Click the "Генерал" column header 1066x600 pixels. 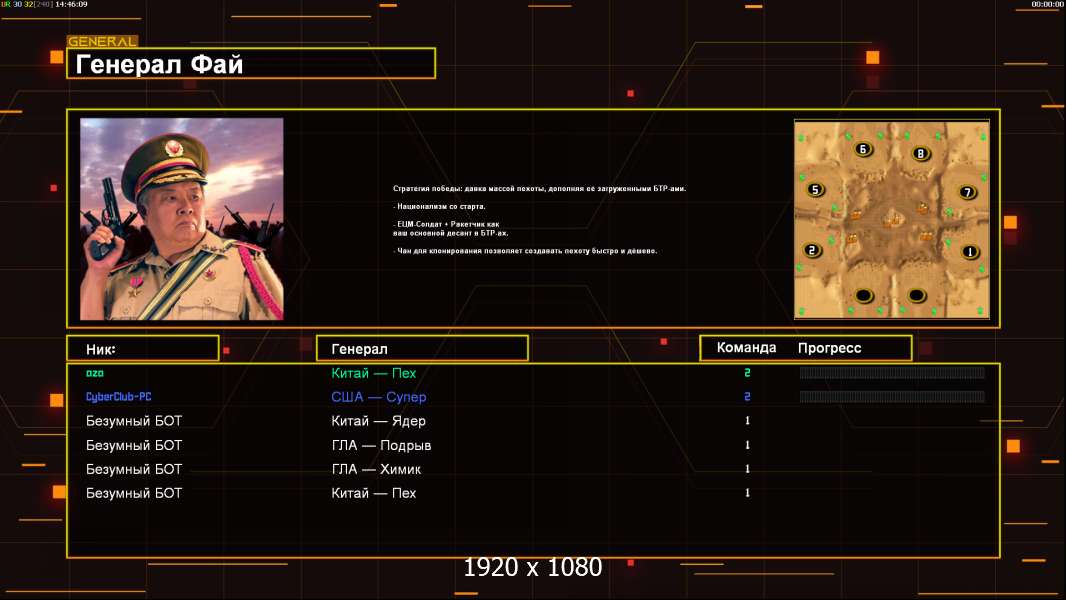(x=422, y=349)
